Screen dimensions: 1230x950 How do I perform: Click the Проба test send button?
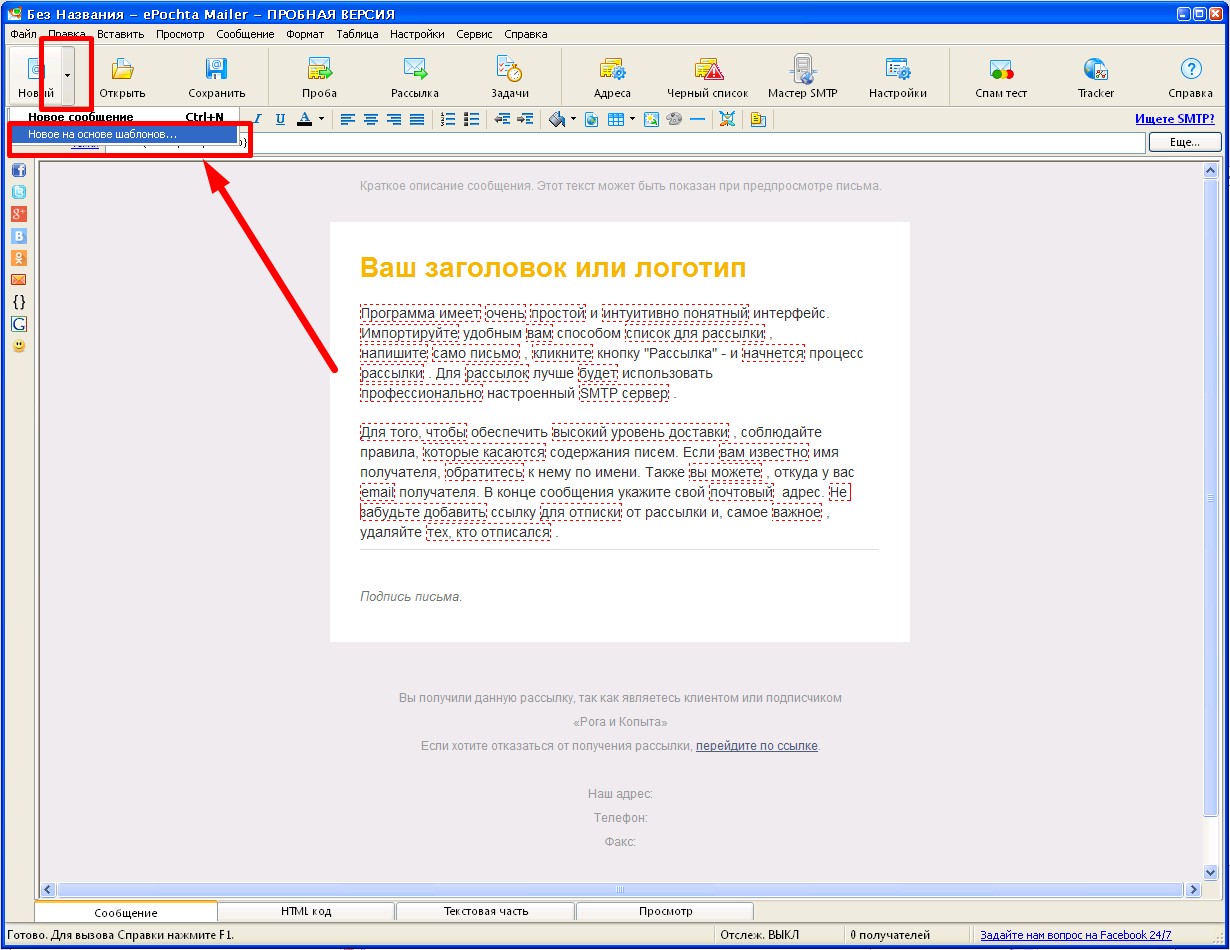click(319, 76)
